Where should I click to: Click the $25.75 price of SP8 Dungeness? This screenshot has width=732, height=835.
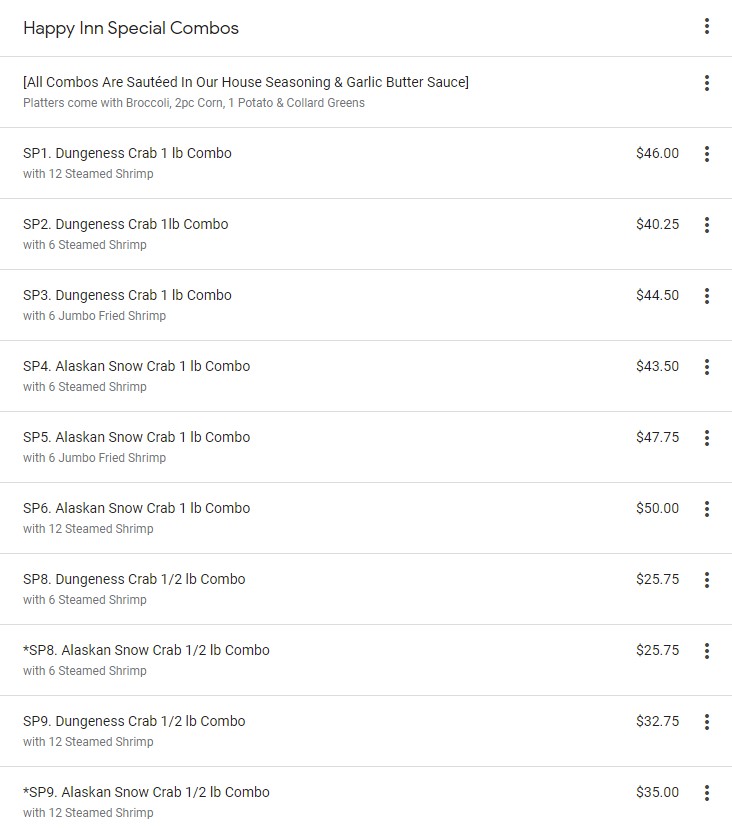coord(657,579)
